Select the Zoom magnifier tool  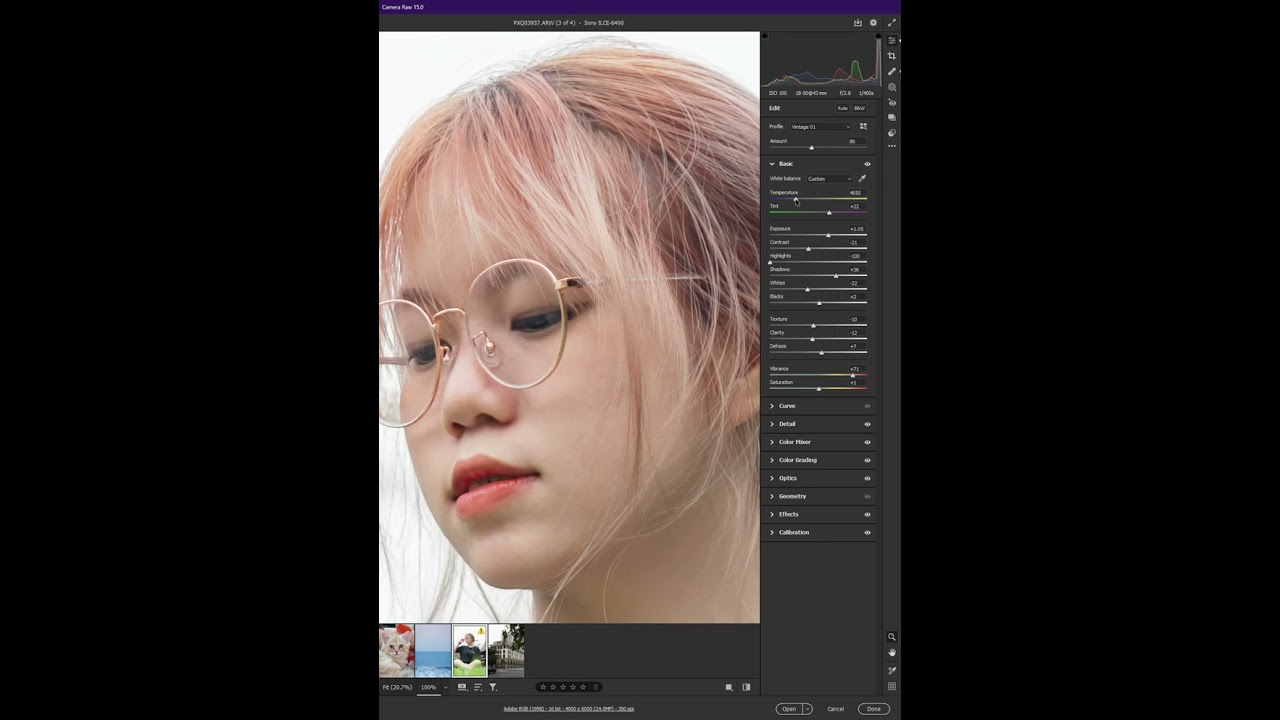(x=892, y=637)
